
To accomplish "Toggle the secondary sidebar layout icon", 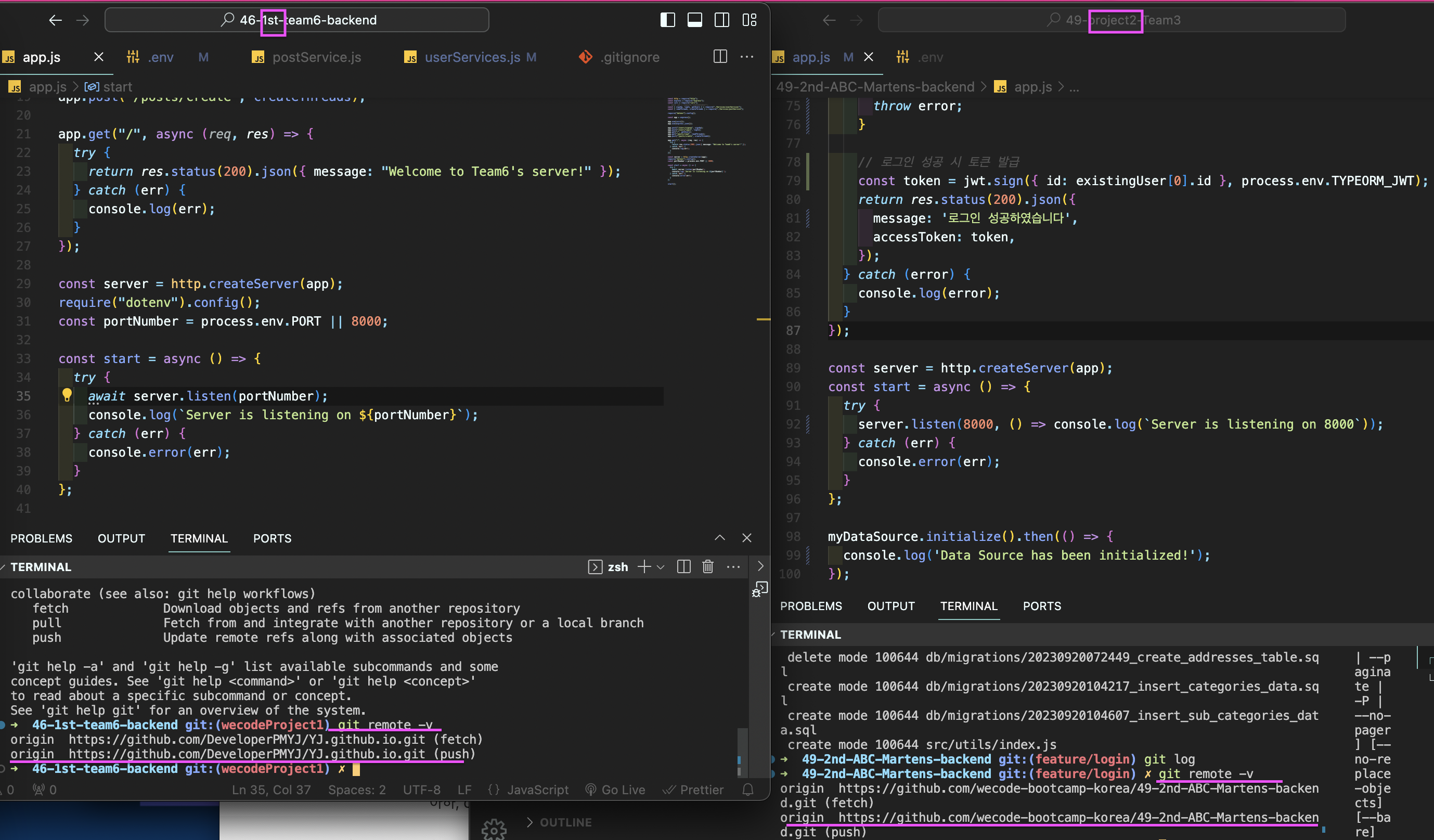I will [721, 20].
